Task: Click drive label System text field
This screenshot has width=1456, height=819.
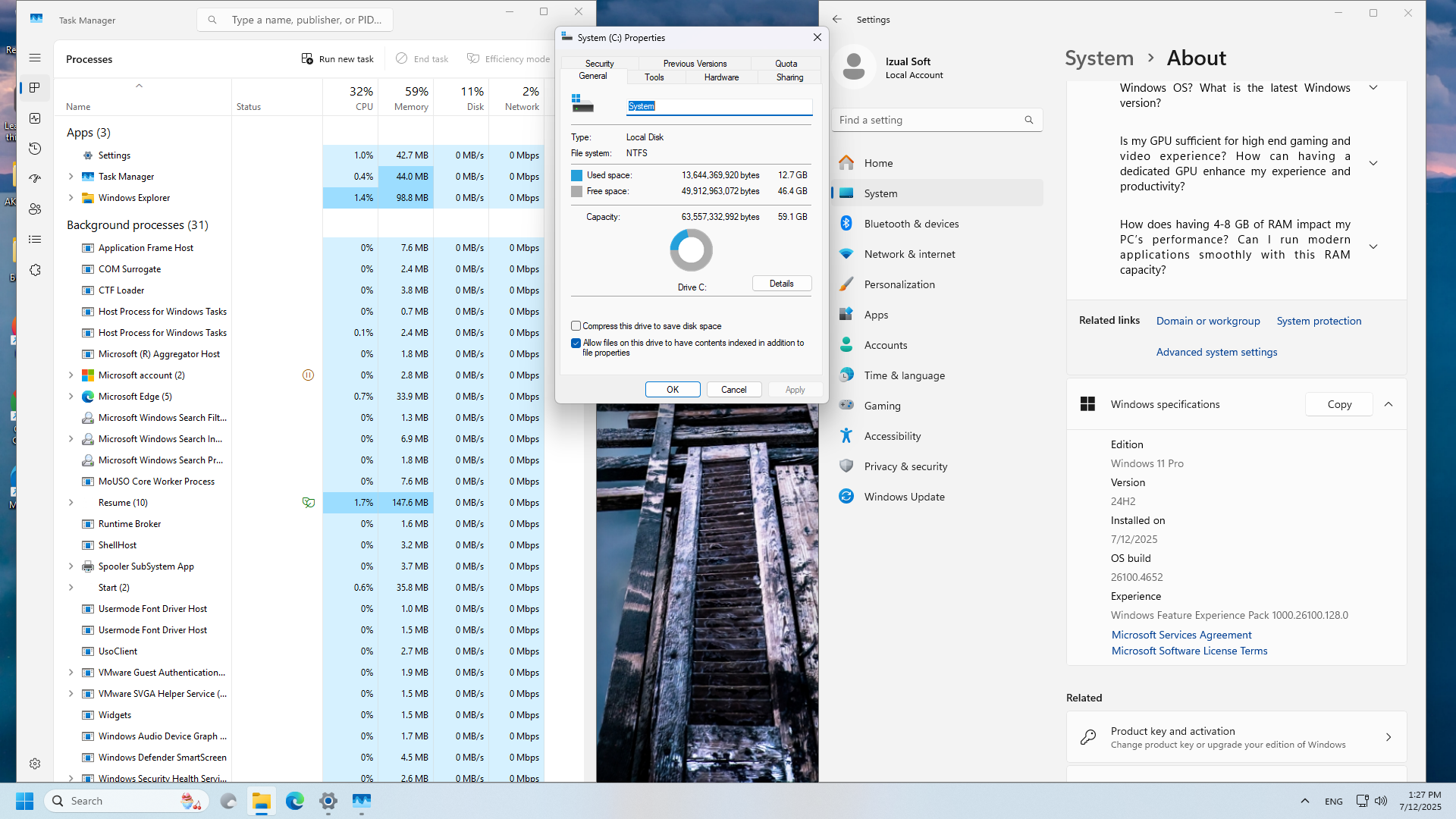Action: [719, 107]
